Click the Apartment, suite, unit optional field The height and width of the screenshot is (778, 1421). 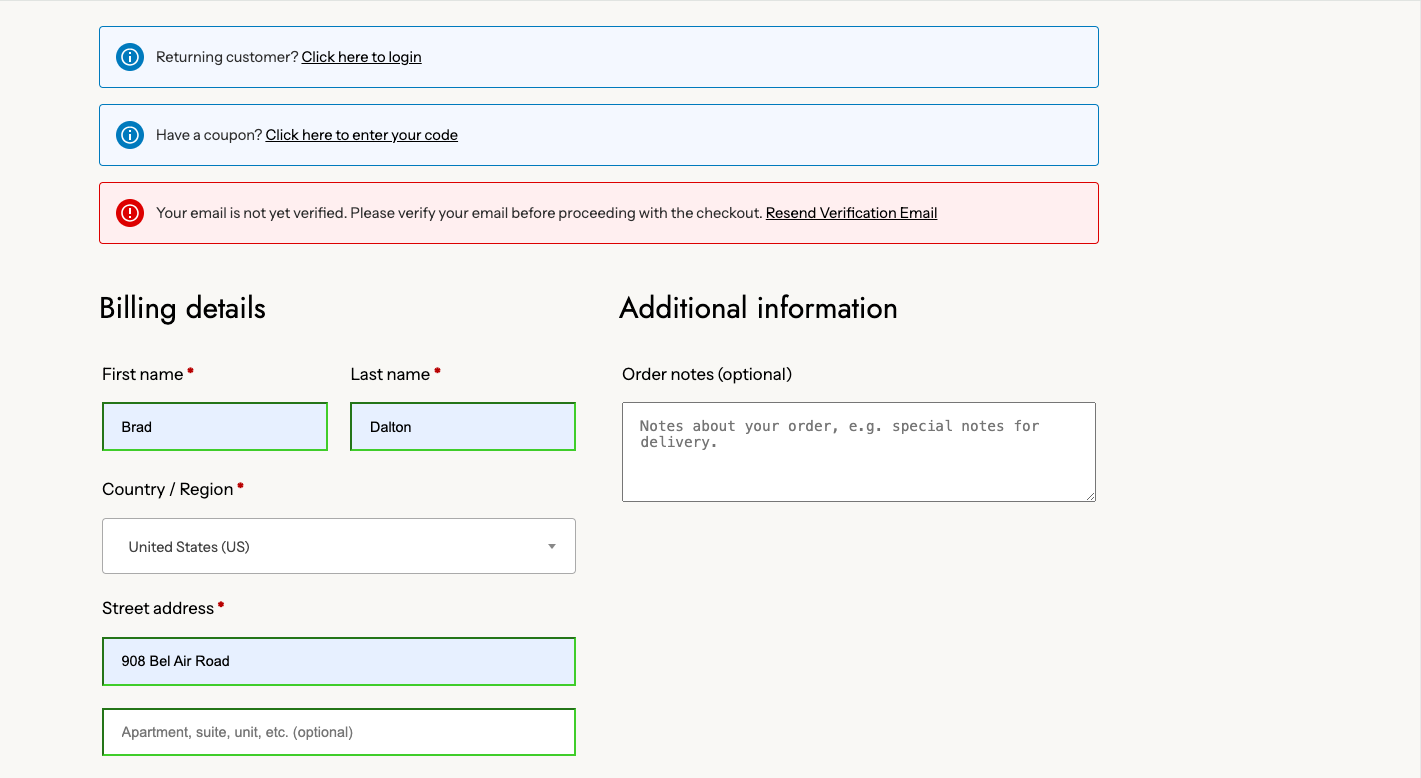339,732
